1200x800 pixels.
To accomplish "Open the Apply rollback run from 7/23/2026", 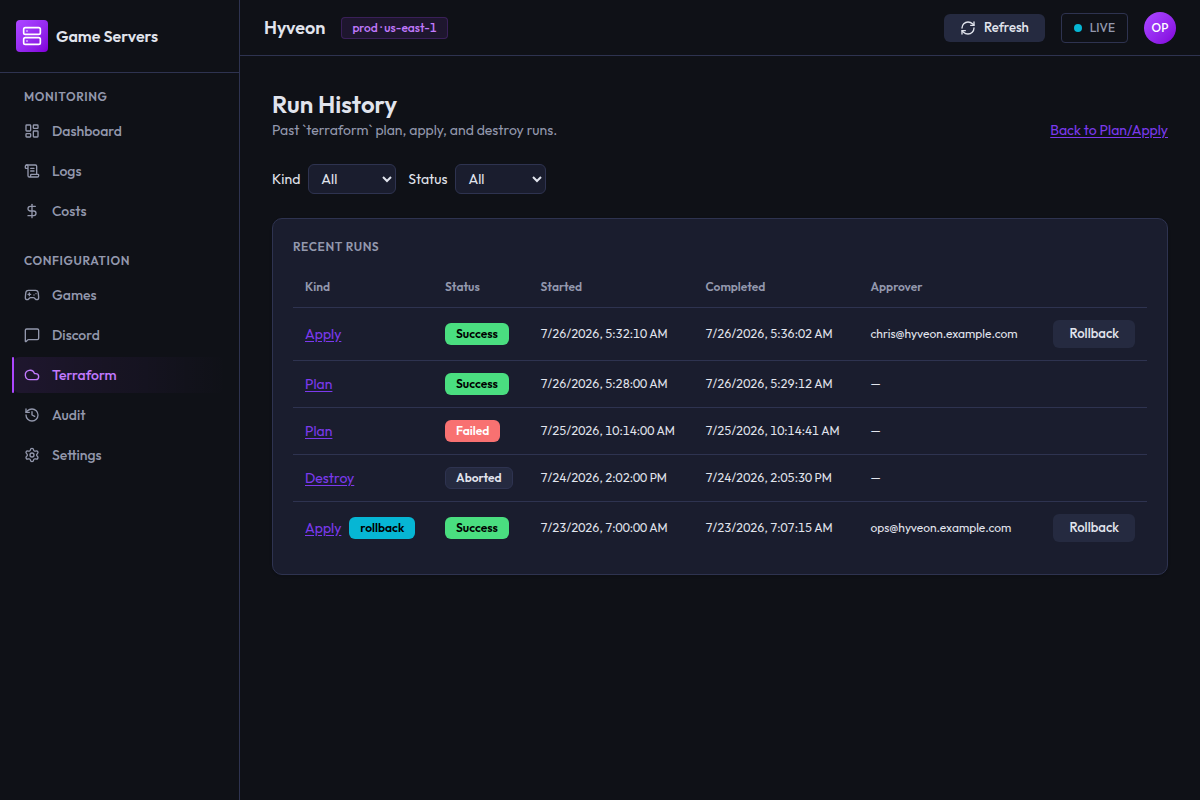I will point(323,528).
